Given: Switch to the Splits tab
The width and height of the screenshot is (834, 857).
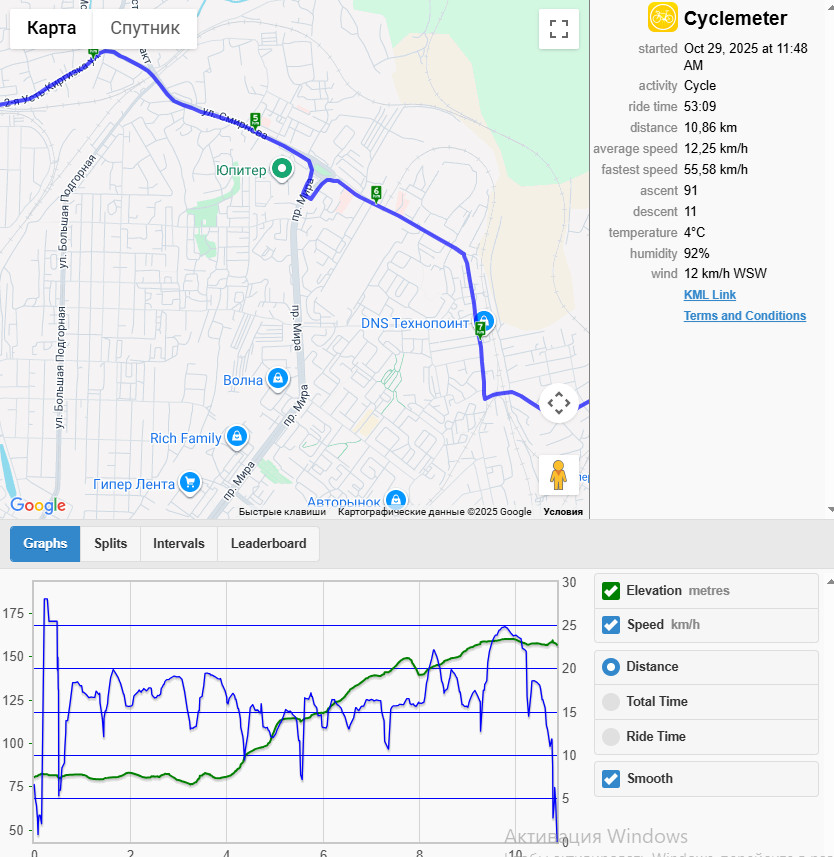Looking at the screenshot, I should tap(110, 544).
